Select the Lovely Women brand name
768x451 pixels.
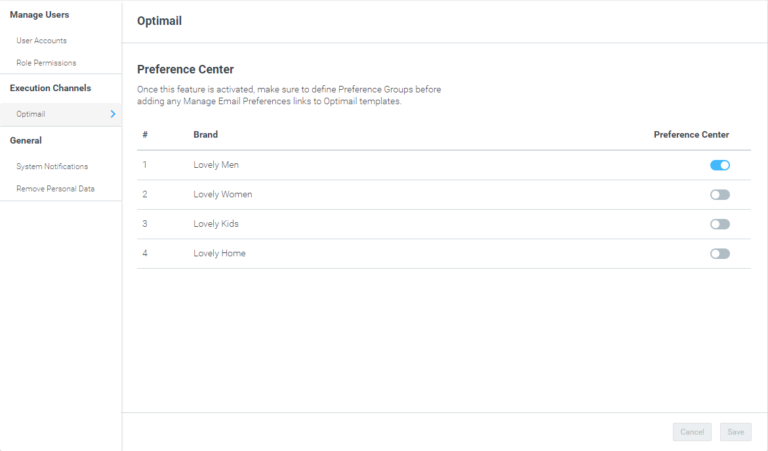222,194
